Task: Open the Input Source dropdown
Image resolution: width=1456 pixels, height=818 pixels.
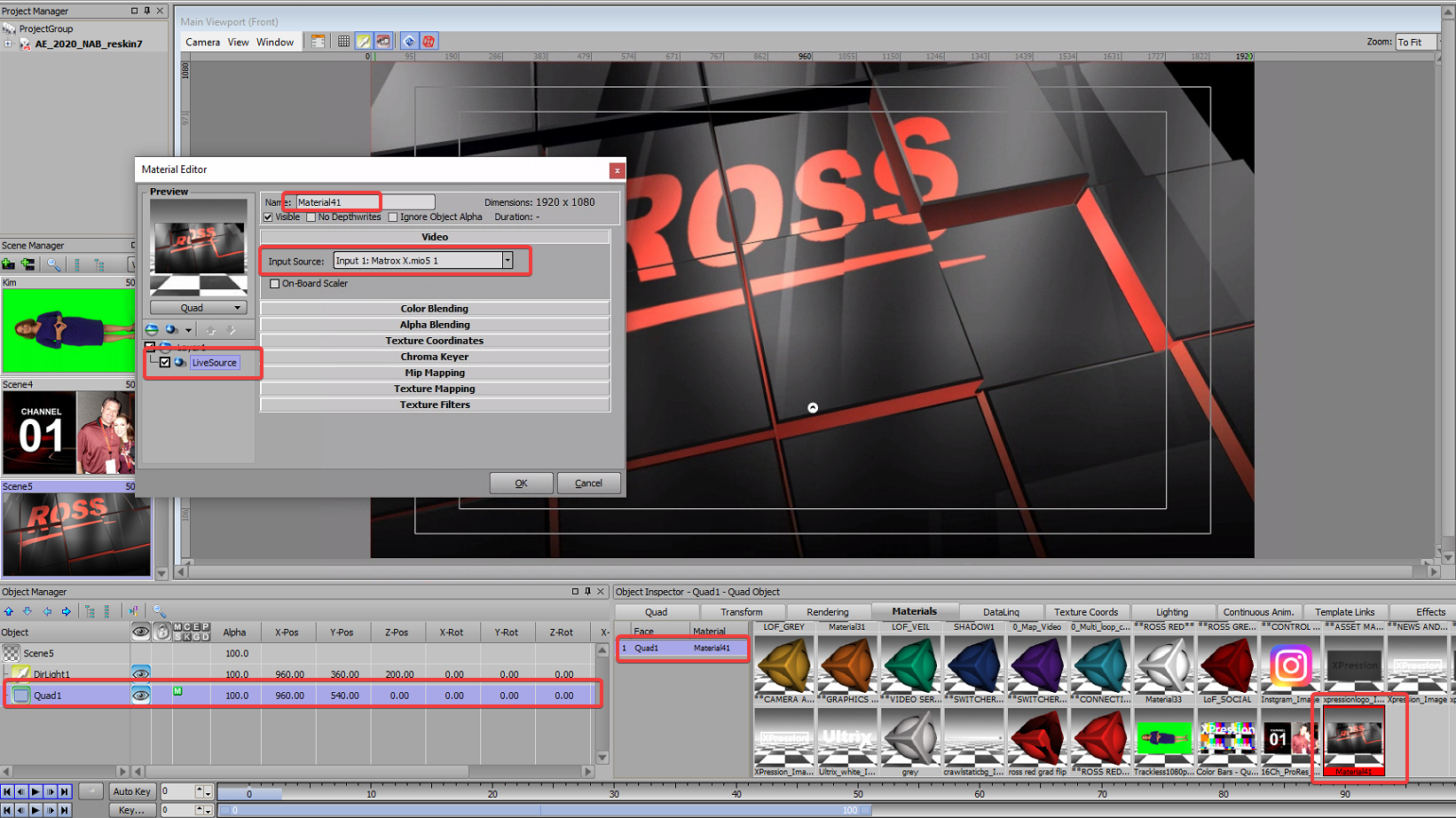Action: (x=508, y=261)
